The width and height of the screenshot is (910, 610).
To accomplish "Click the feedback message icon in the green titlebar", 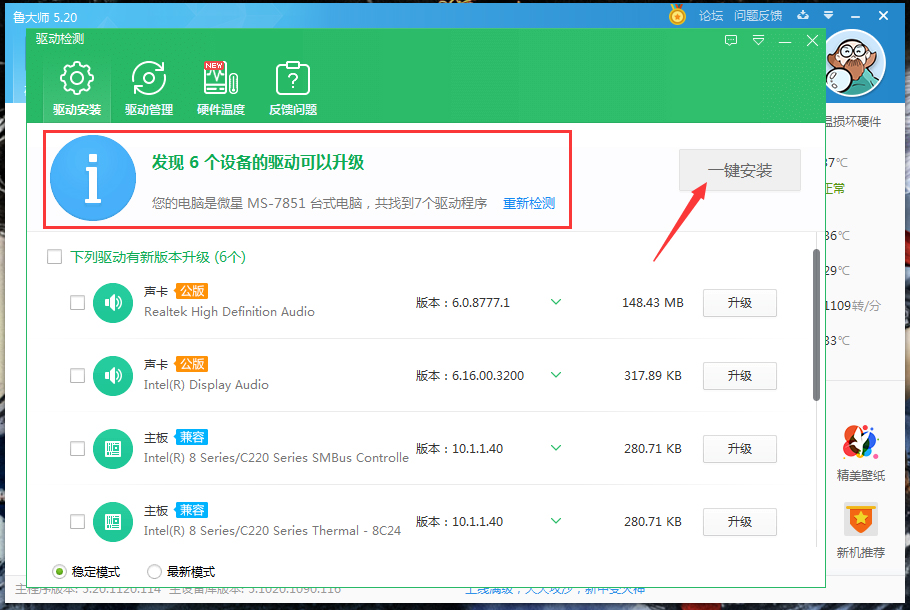I will [x=731, y=40].
